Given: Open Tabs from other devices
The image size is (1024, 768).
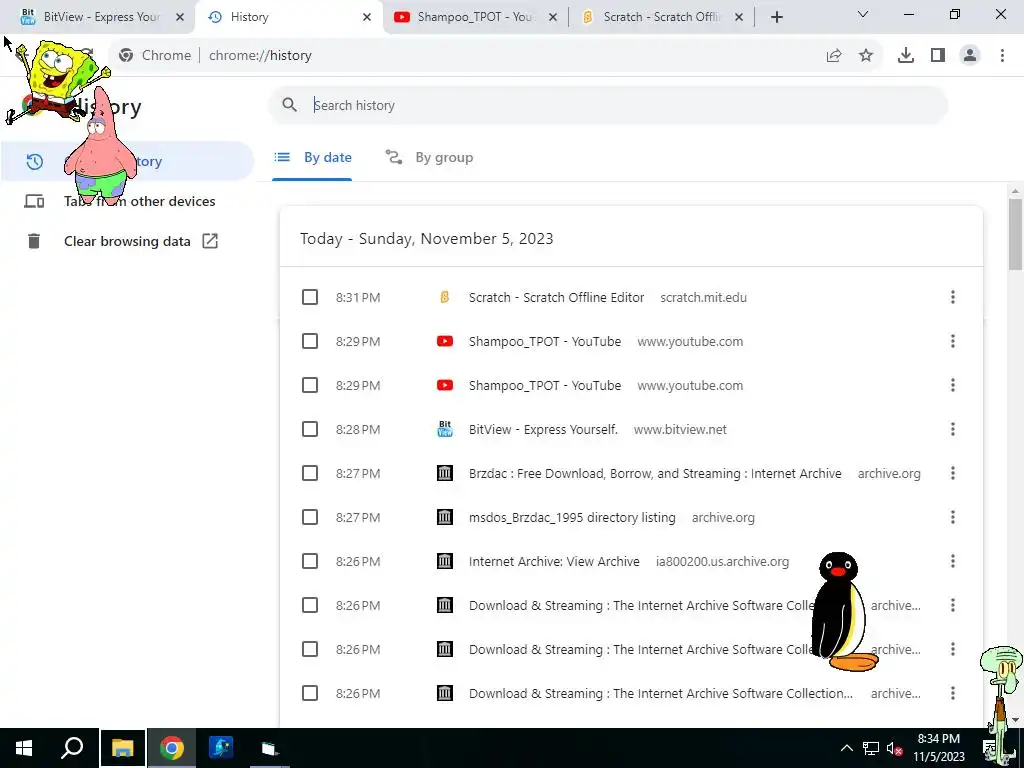Looking at the screenshot, I should pyautogui.click(x=127, y=201).
